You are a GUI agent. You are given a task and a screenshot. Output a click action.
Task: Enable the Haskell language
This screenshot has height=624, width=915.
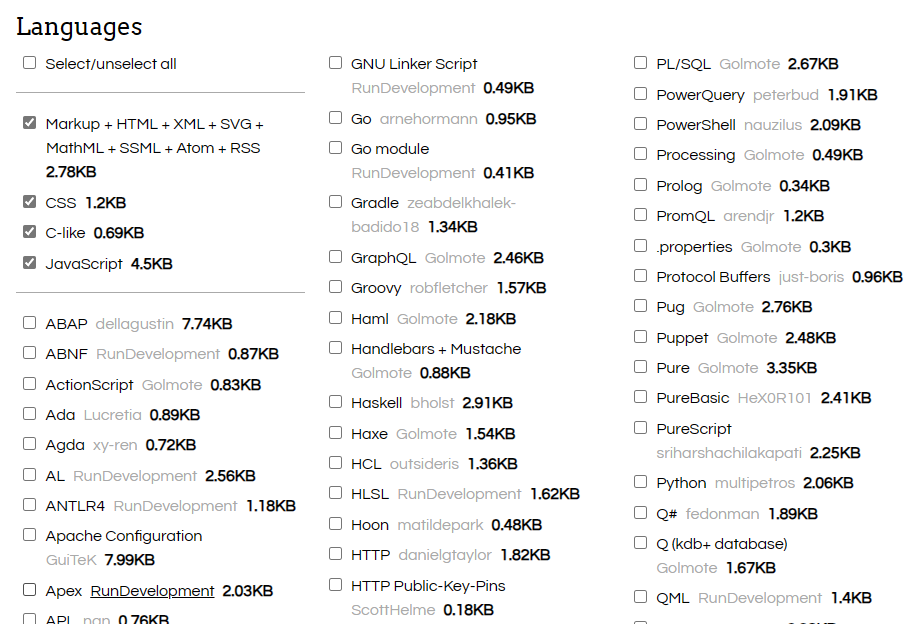pos(335,402)
